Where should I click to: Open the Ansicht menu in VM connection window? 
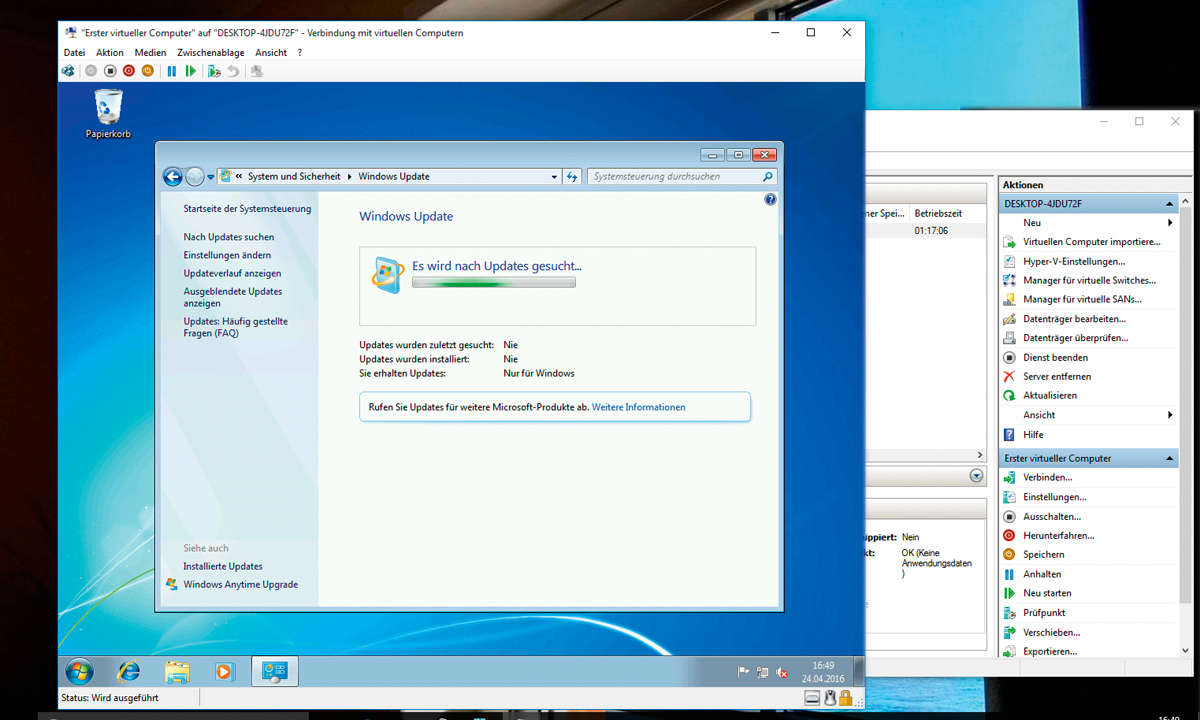[x=271, y=52]
